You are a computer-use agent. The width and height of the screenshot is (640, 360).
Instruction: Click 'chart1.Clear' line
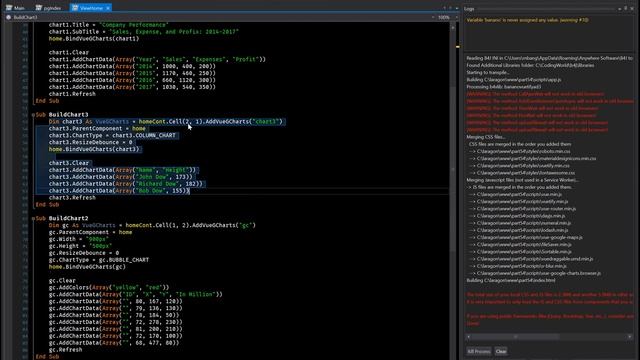point(69,53)
